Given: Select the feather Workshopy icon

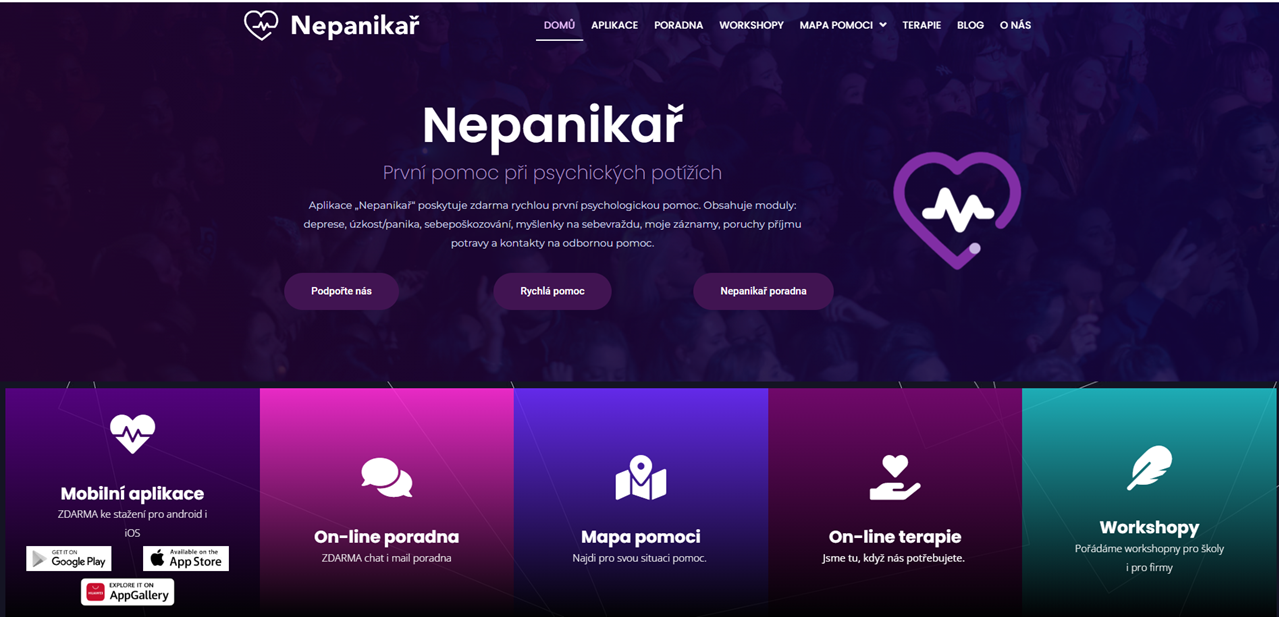Looking at the screenshot, I should pos(1149,467).
